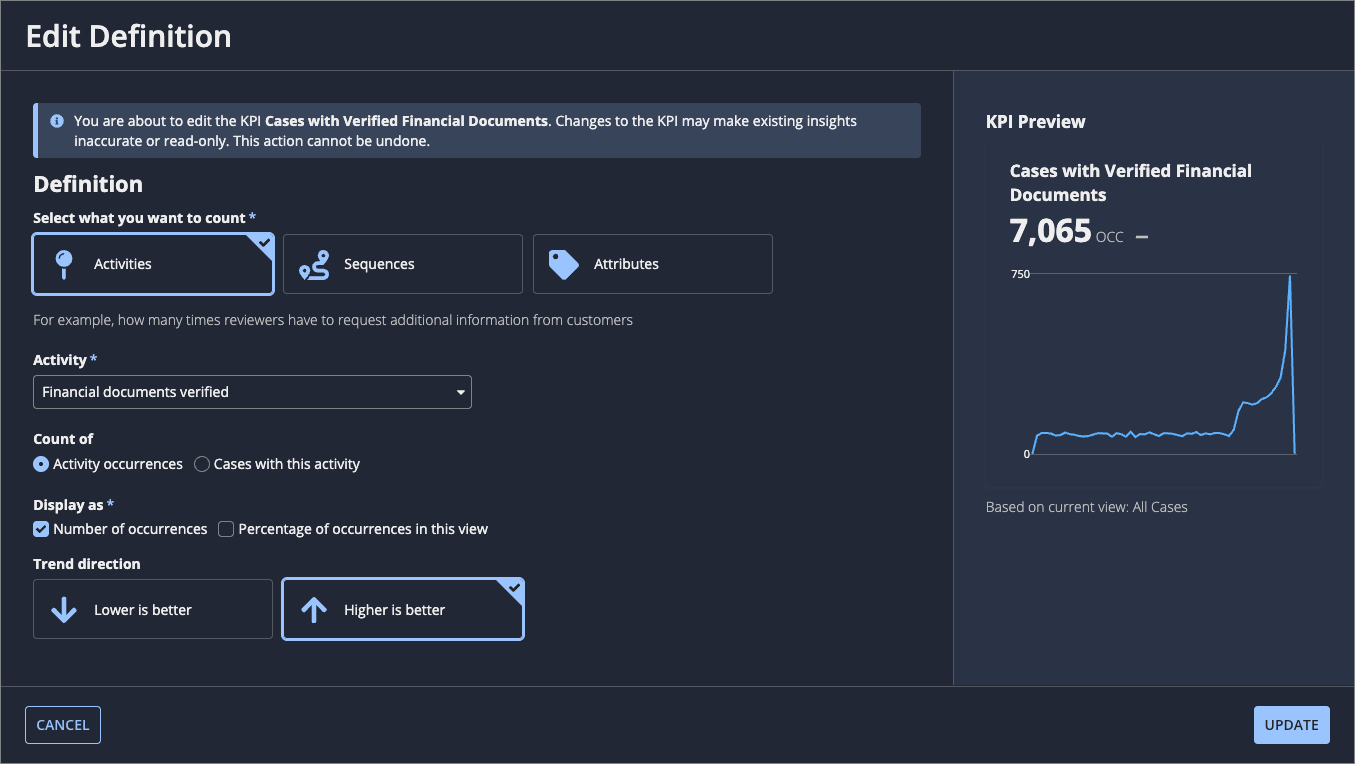Click the Cases with Verified Financial Documents preview title
This screenshot has width=1355, height=764.
click(x=1131, y=183)
